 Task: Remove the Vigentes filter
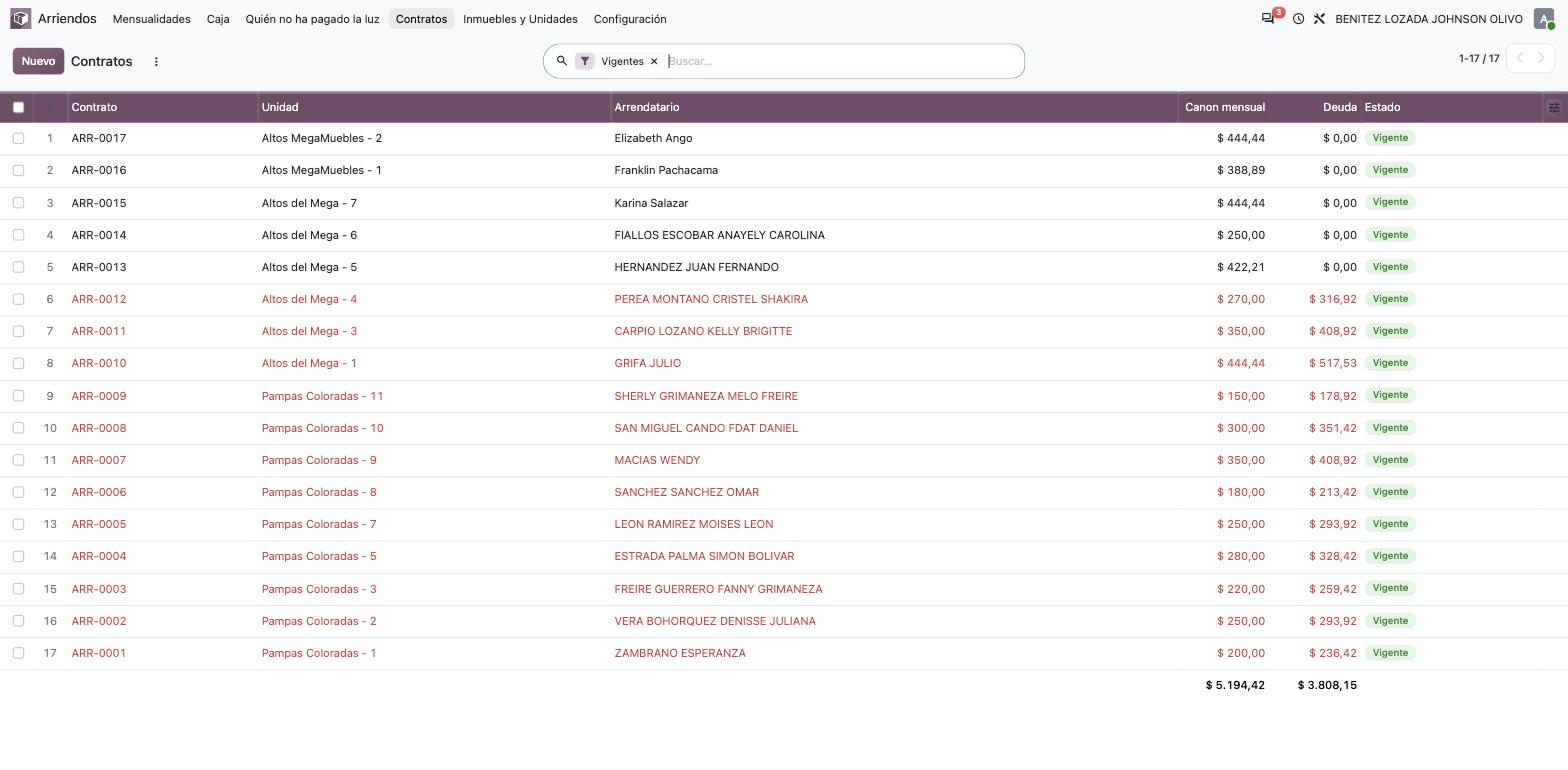(x=654, y=61)
